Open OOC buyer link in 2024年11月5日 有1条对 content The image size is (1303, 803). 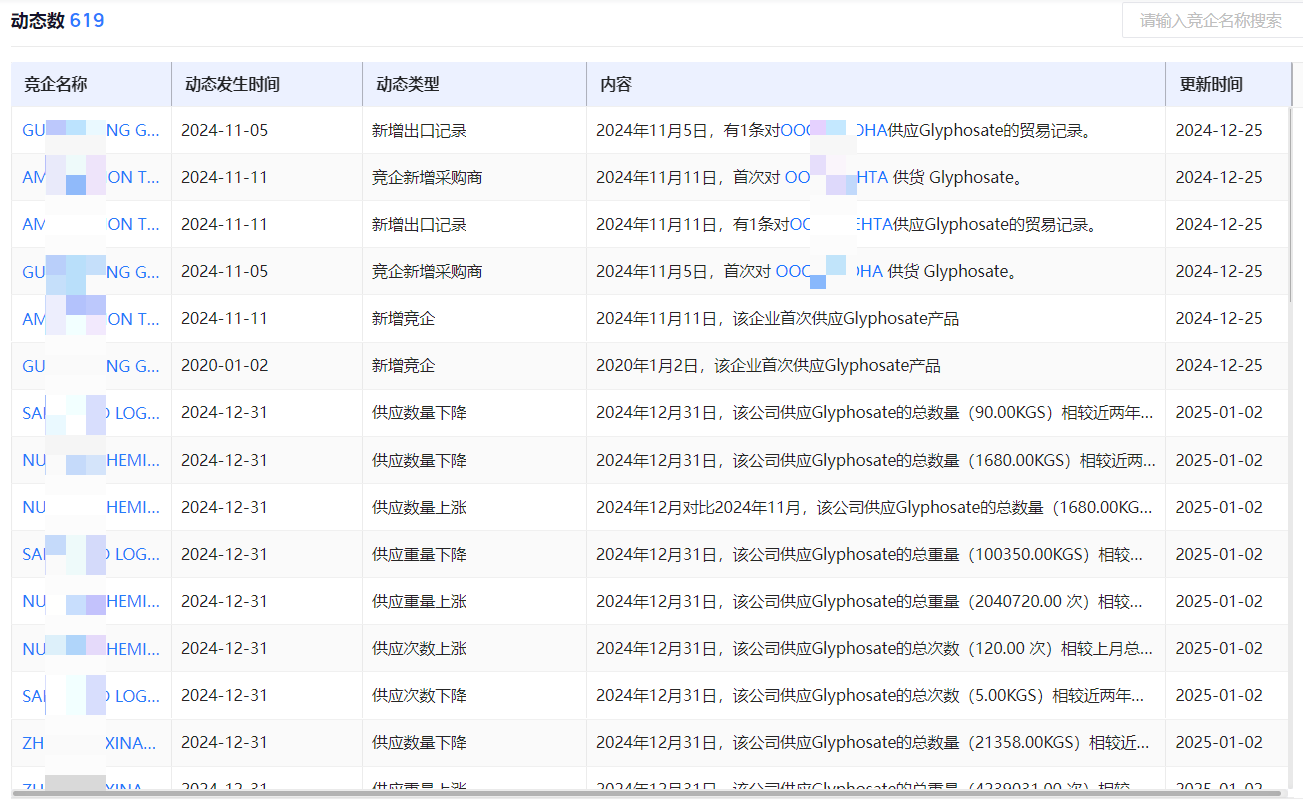pyautogui.click(x=832, y=131)
